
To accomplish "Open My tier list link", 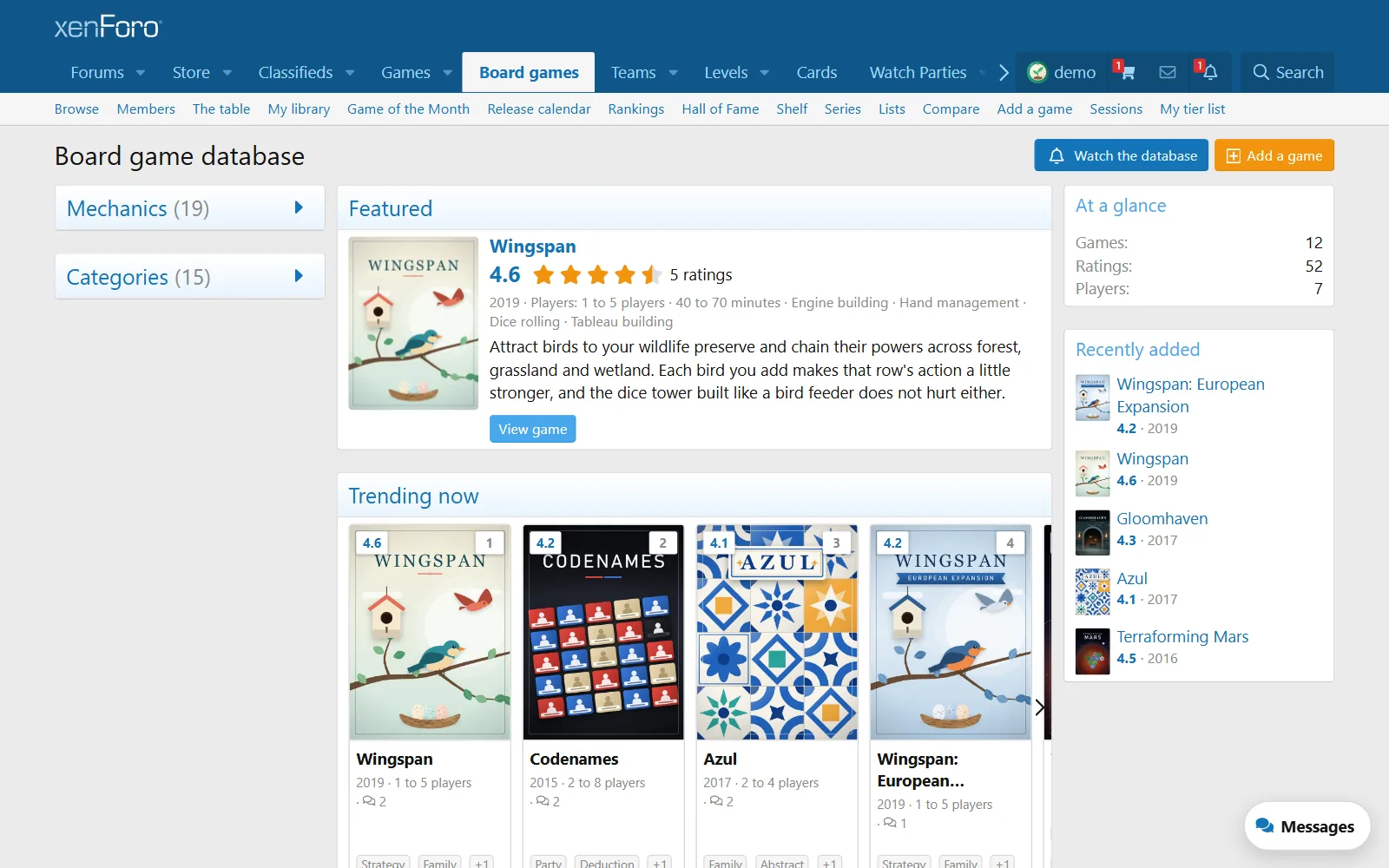I will tap(1192, 109).
